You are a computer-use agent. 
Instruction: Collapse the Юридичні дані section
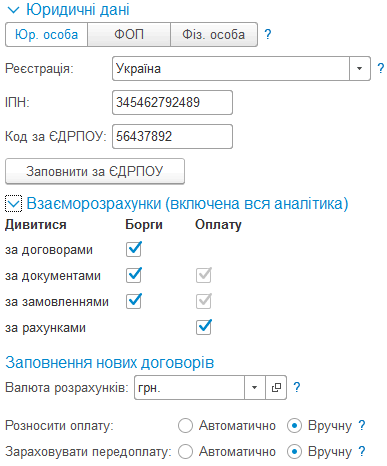[14, 10]
